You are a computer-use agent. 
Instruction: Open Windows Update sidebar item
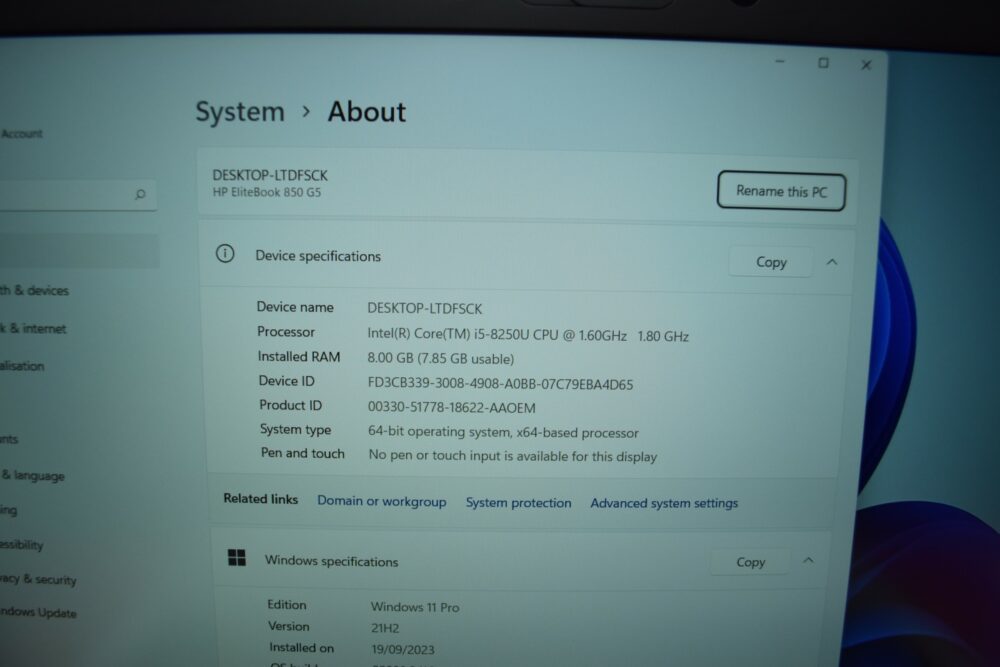pyautogui.click(x=38, y=612)
